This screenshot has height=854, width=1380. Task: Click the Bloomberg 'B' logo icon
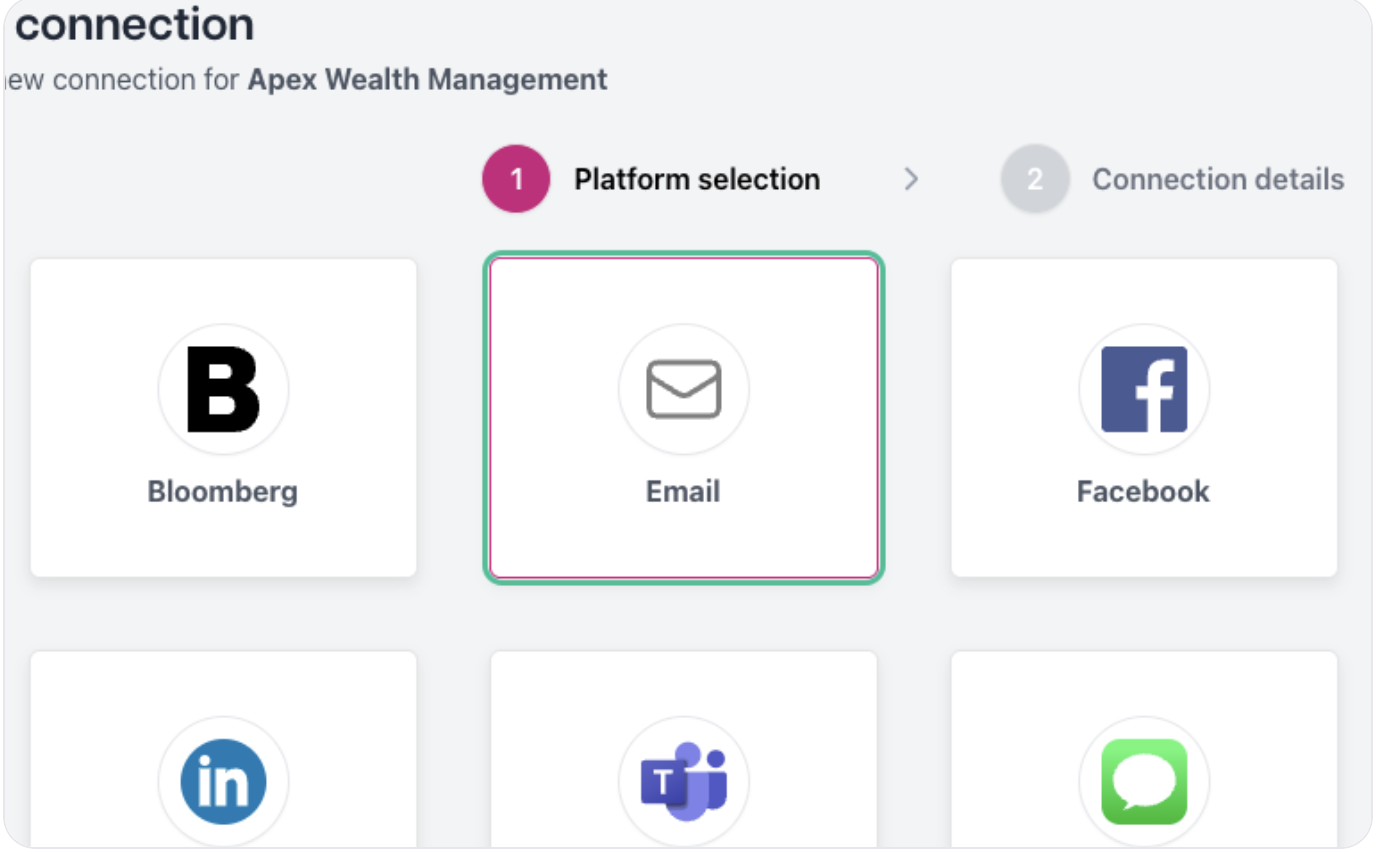[223, 389]
